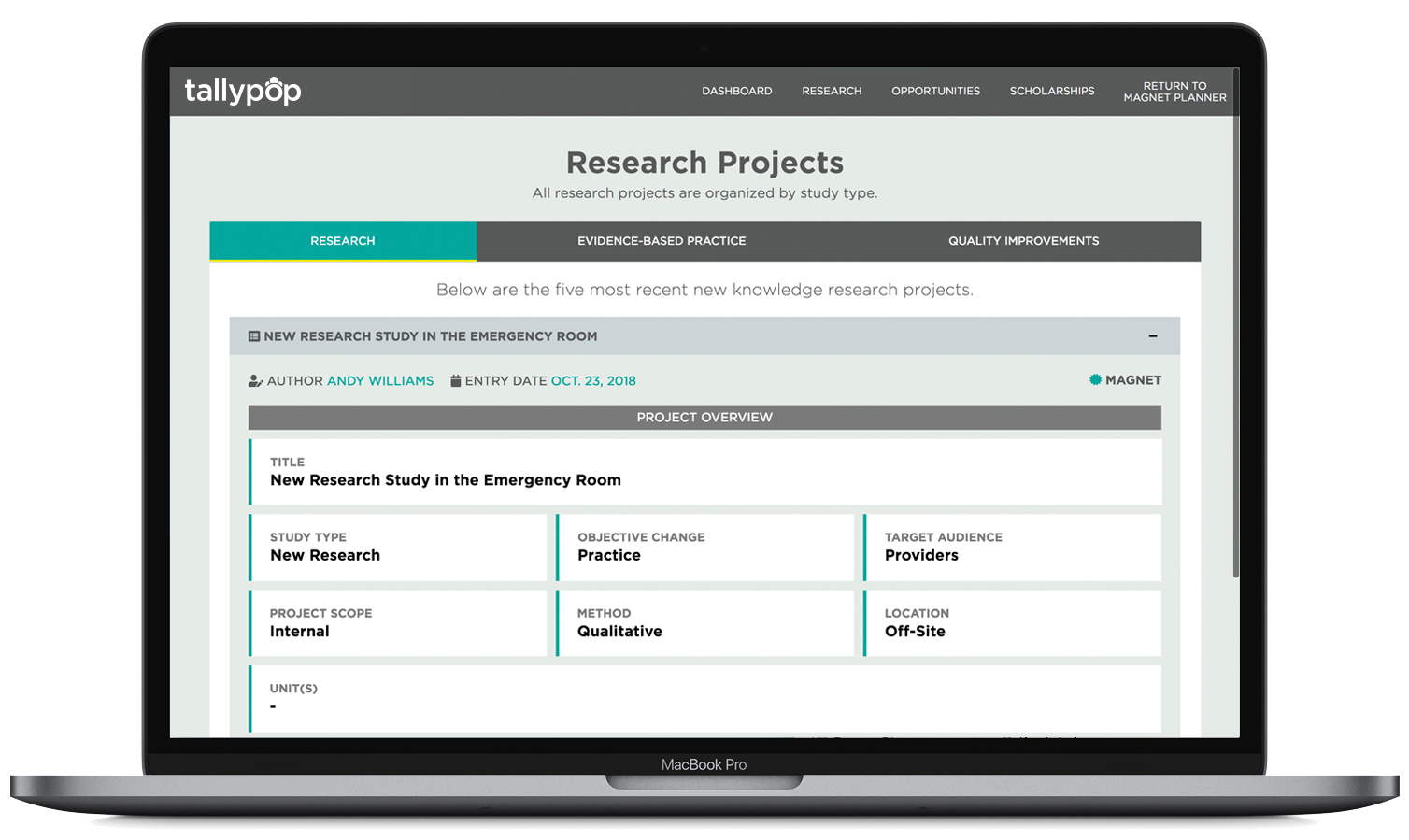Collapse the research study panel with minus

(x=1153, y=336)
